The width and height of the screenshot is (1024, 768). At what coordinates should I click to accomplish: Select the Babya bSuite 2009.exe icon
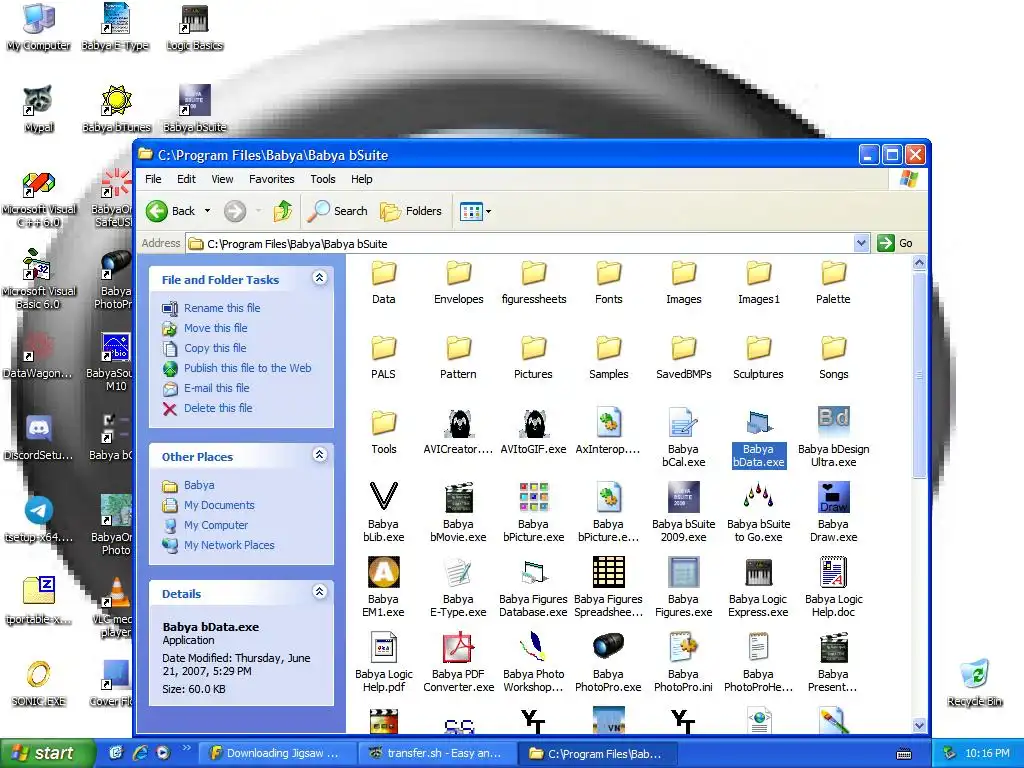point(683,498)
